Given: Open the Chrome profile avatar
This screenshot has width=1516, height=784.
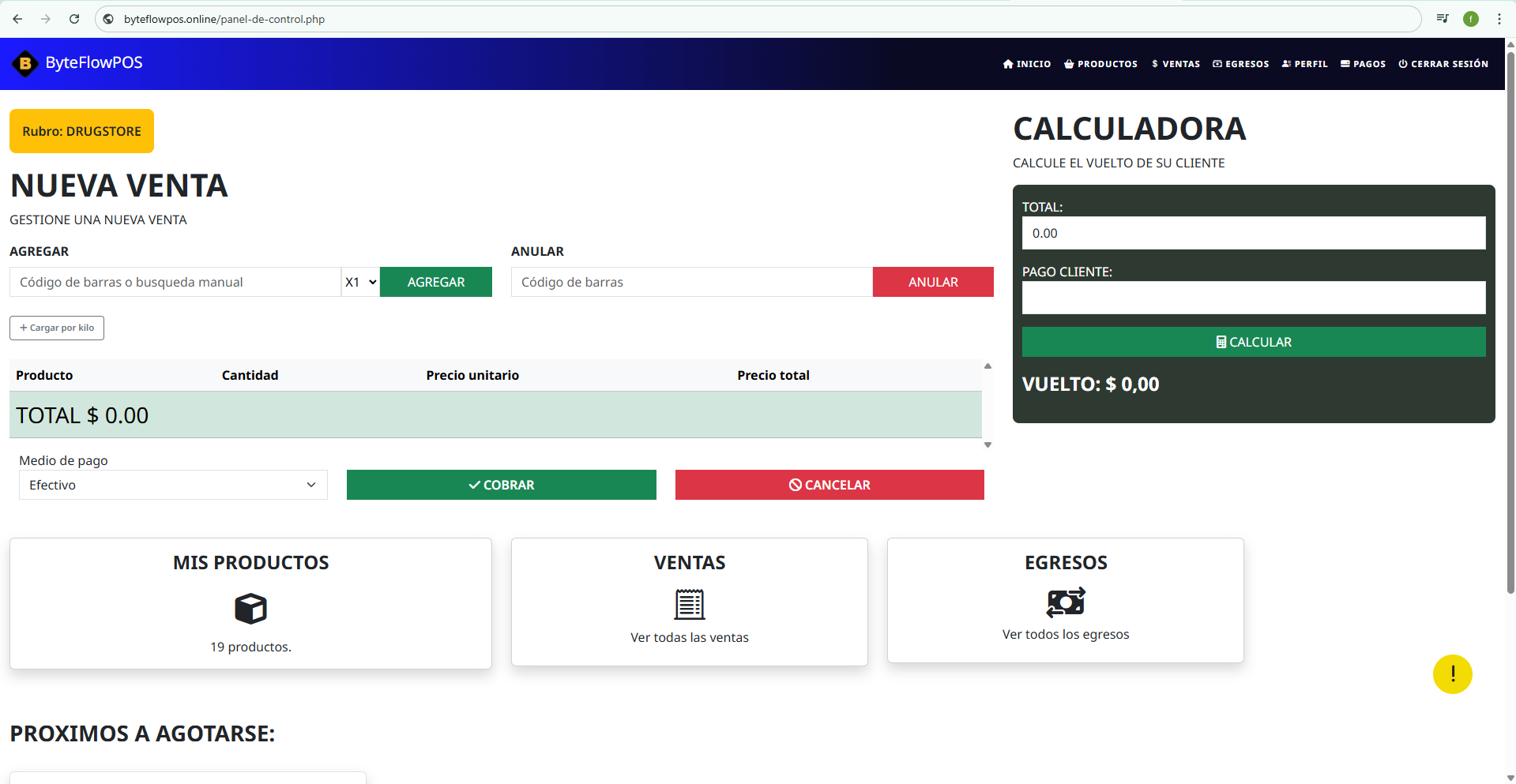Looking at the screenshot, I should coord(1470,19).
